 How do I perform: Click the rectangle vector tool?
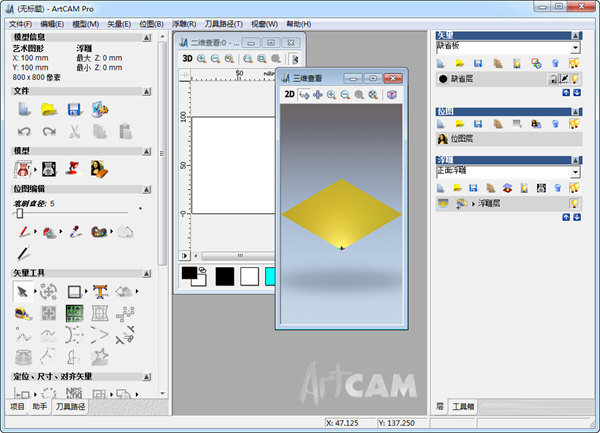pyautogui.click(x=74, y=292)
